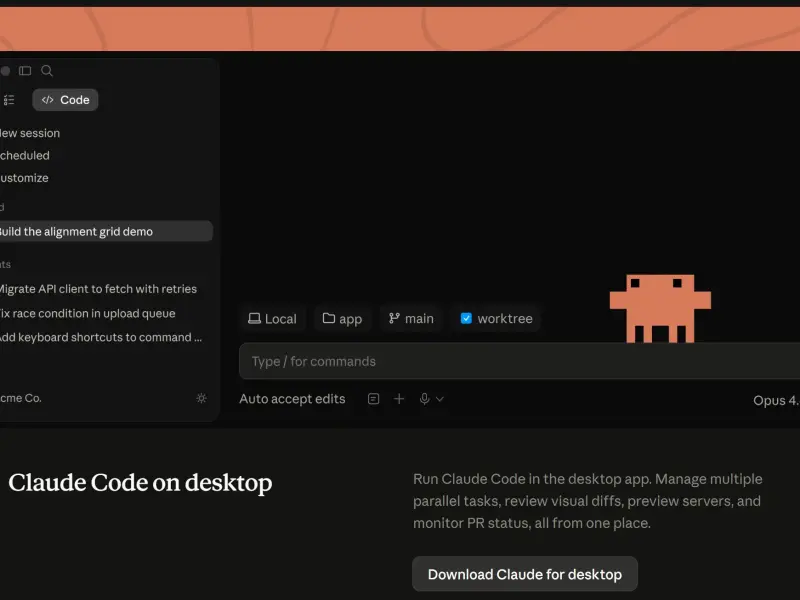Image resolution: width=800 pixels, height=600 pixels.
Task: Open the app folder selector
Action: [x=342, y=319]
